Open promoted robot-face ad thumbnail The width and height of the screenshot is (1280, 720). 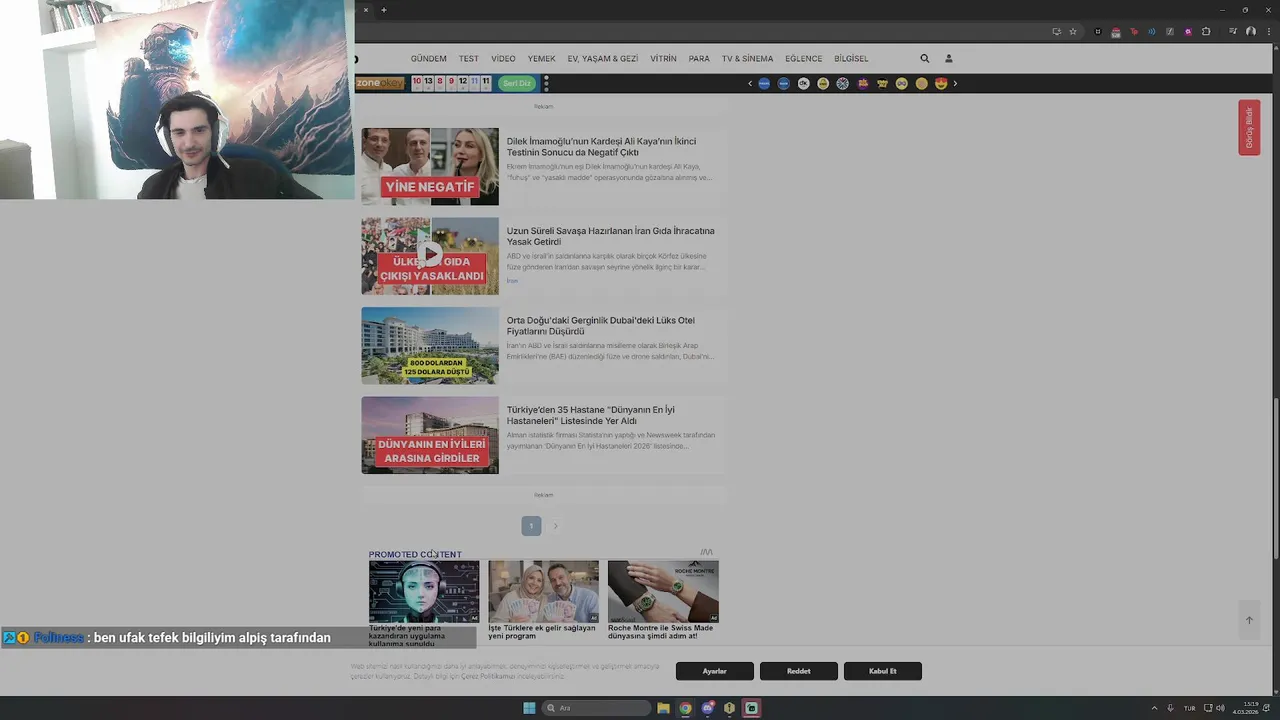click(424, 591)
